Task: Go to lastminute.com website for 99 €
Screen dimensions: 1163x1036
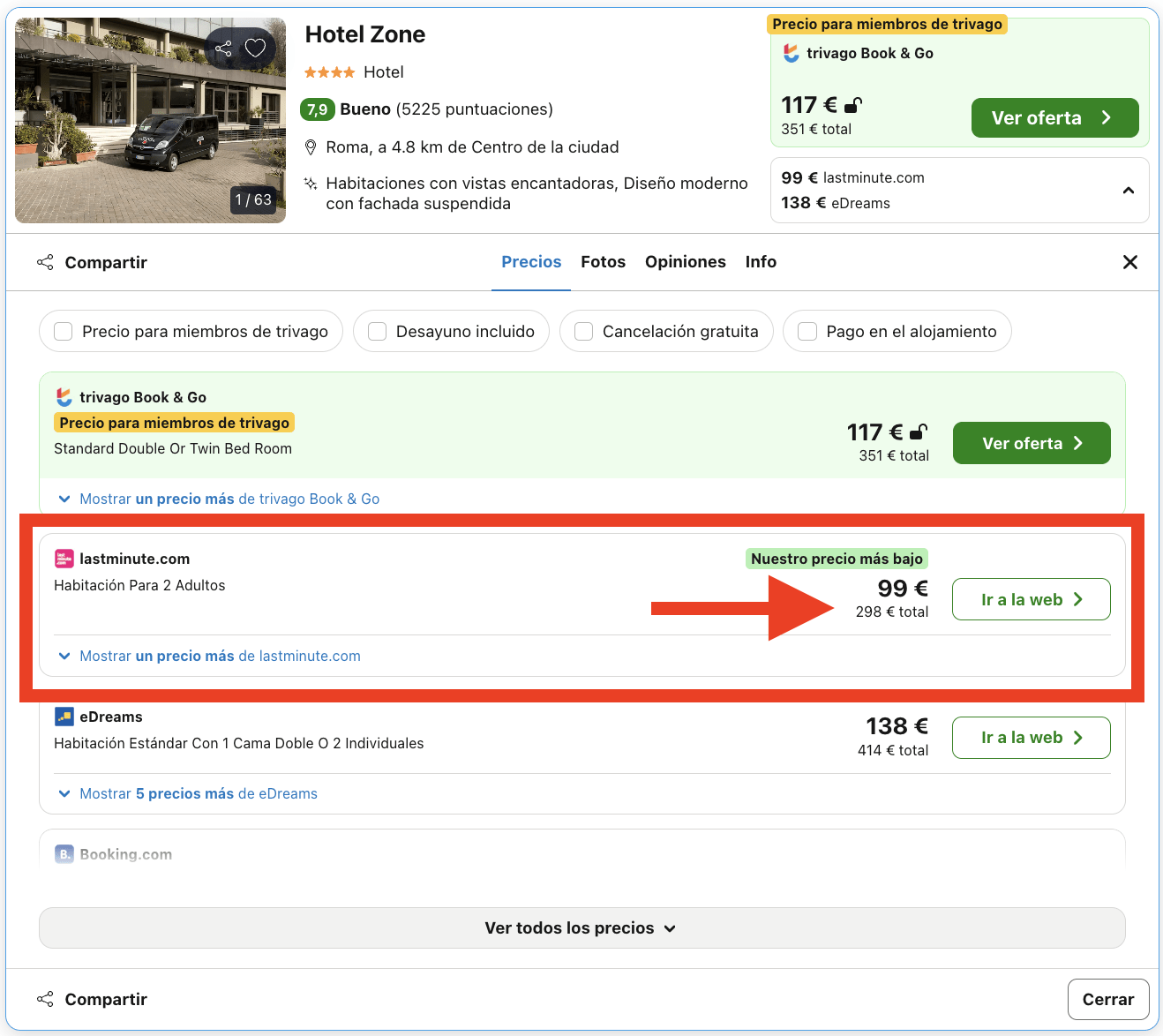Action: click(x=1032, y=599)
